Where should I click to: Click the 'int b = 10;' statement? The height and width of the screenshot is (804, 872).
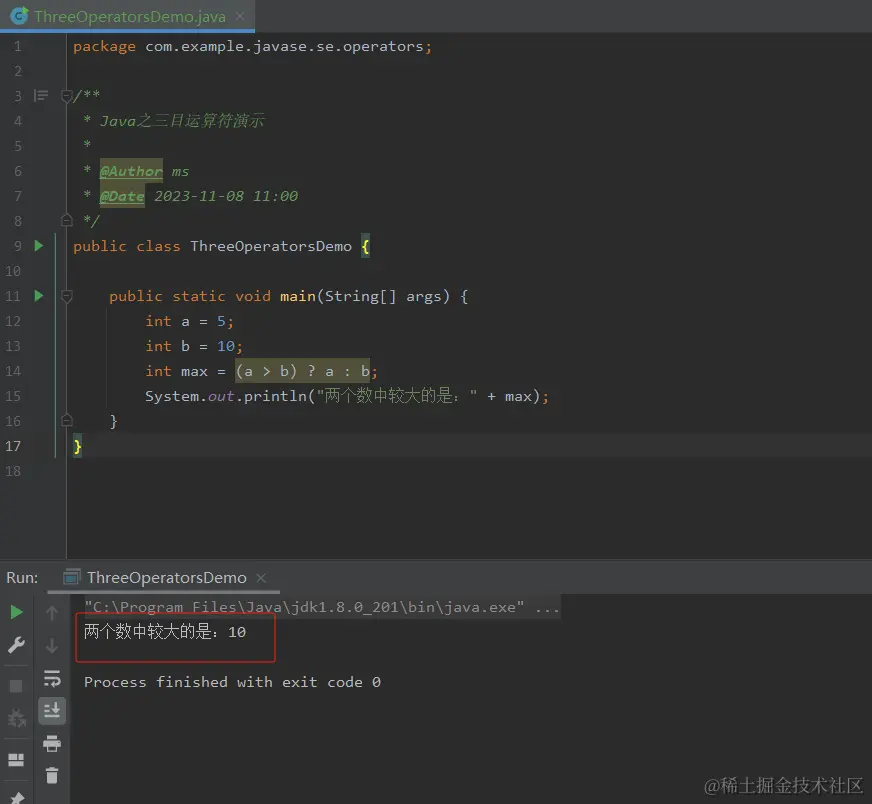point(194,346)
